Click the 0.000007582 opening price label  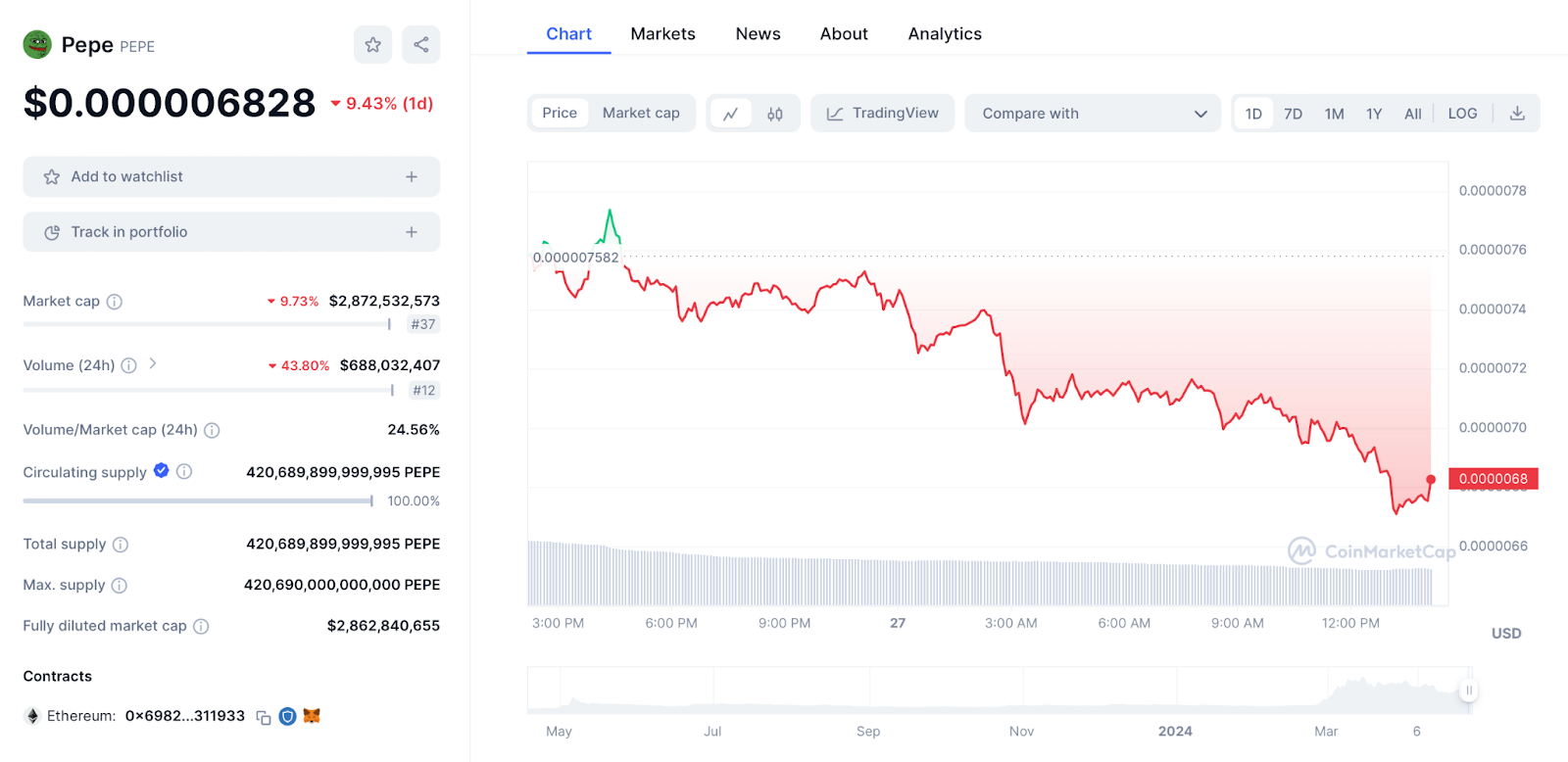pos(576,258)
